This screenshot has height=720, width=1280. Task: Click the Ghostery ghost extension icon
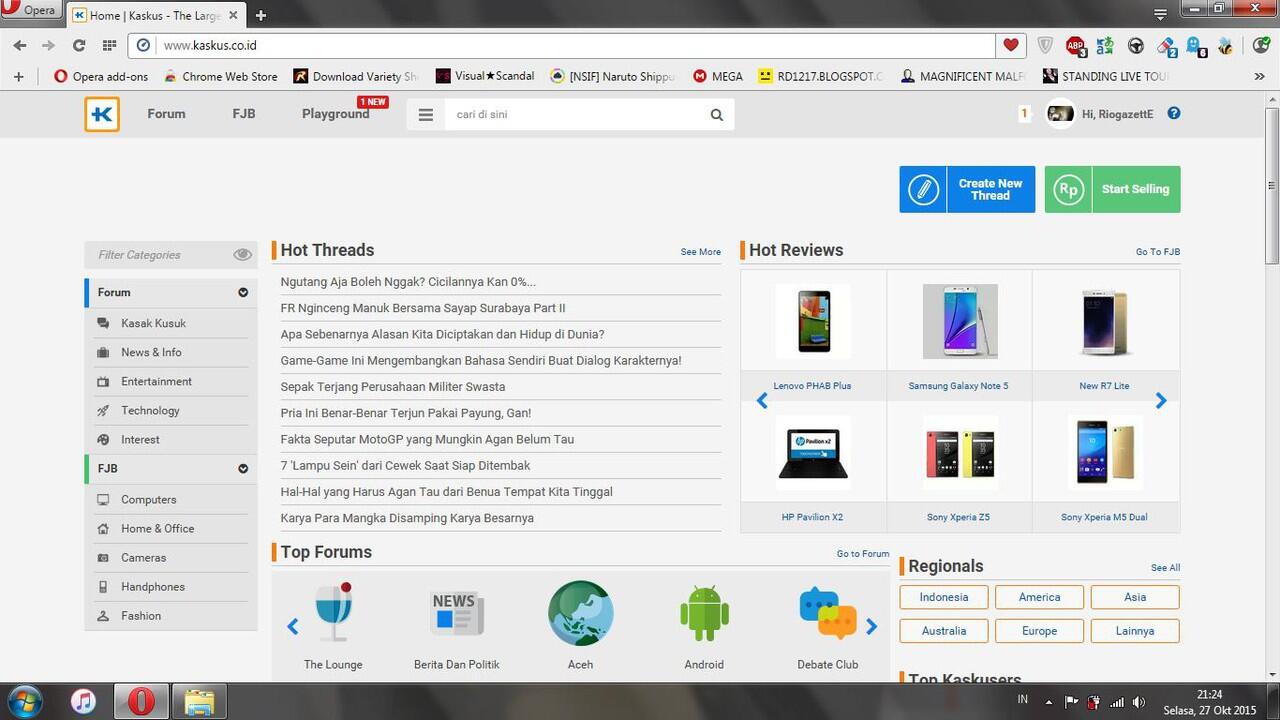(1196, 45)
